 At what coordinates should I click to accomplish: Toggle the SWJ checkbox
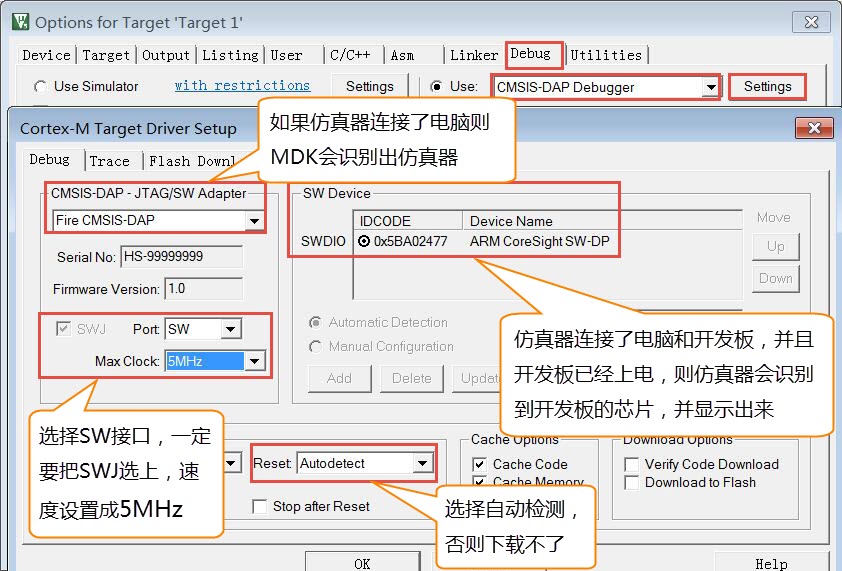[x=63, y=329]
